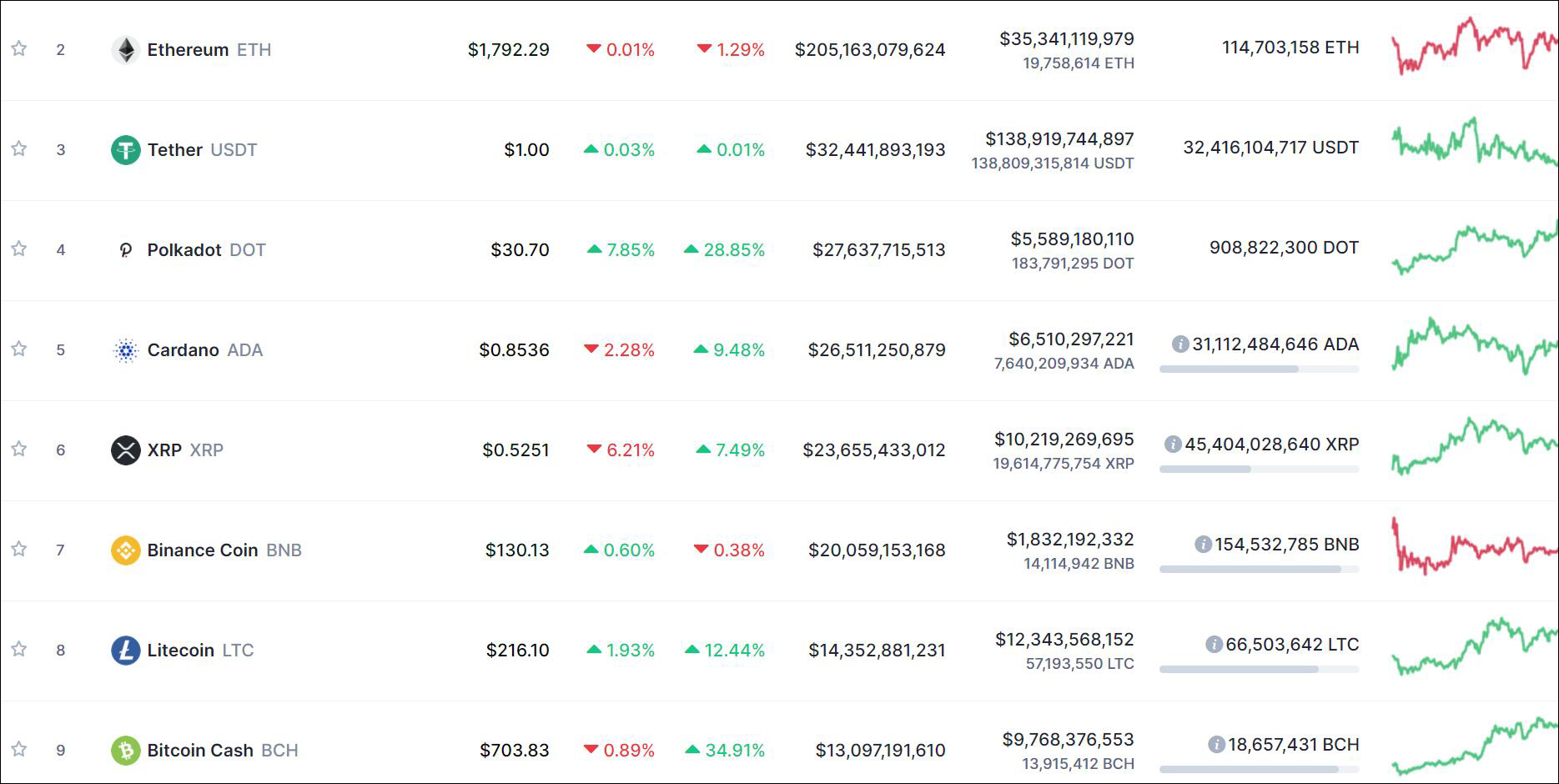
Task: Toggle the watchlist star for Polkadot
Action: point(19,249)
